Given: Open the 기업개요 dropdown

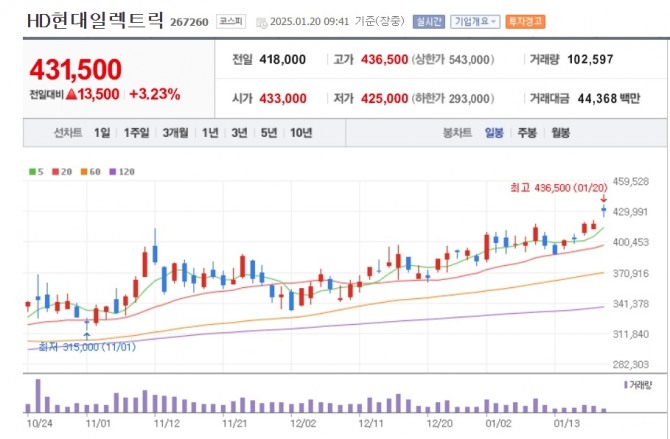Looking at the screenshot, I should coord(475,21).
